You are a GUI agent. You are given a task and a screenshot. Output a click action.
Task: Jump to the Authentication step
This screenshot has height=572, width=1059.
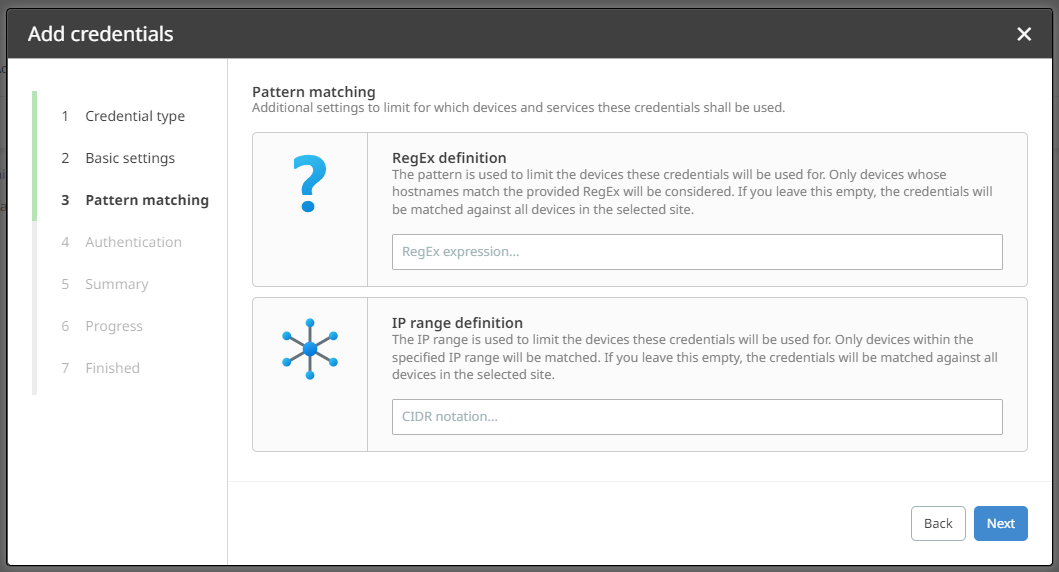[133, 242]
